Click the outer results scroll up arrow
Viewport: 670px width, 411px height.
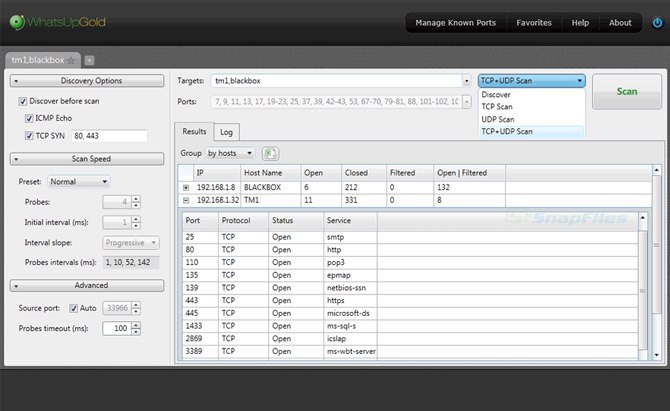[657, 170]
